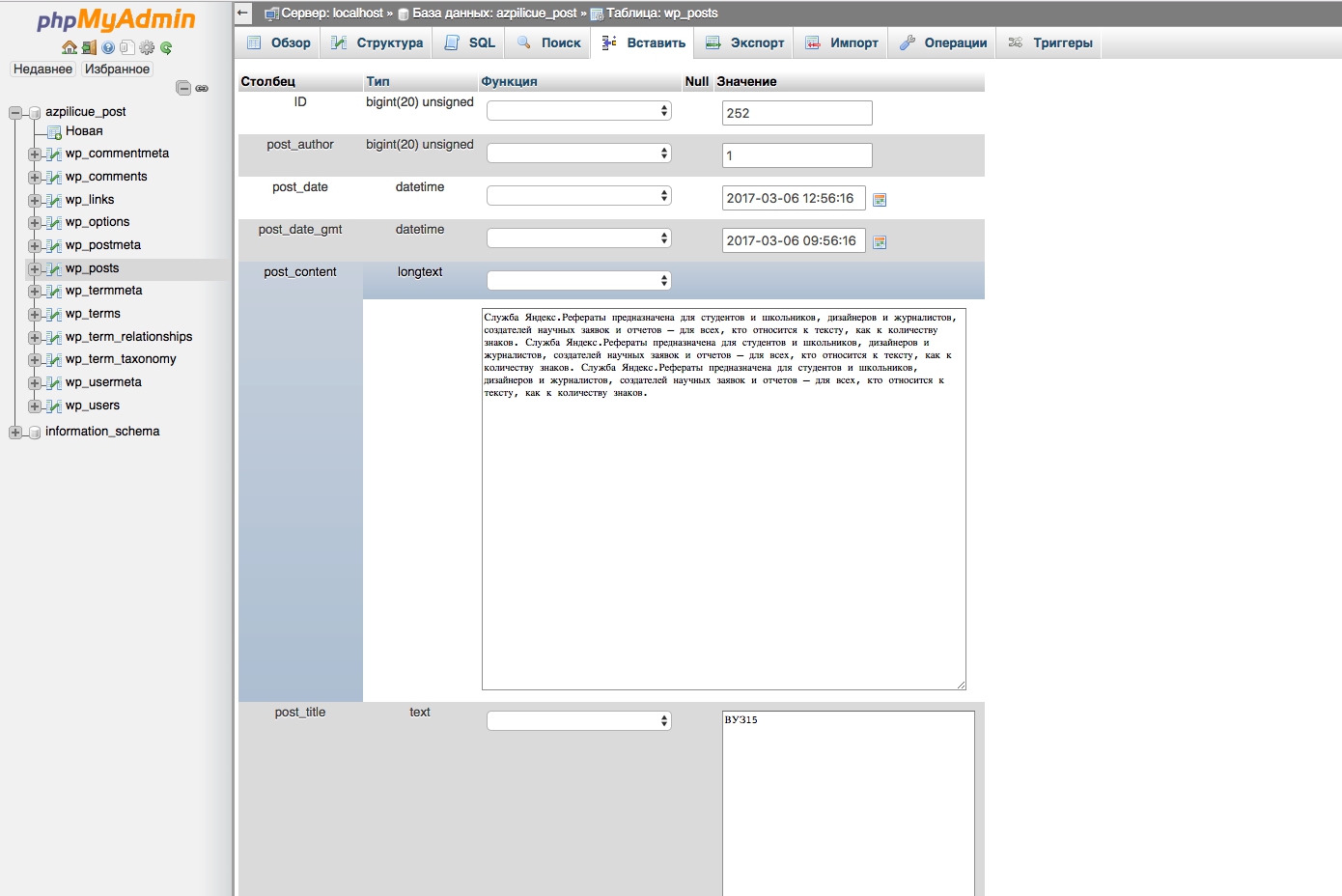Click the link-with-main-panel chain icon
This screenshot has width=1342, height=896.
coord(202,88)
